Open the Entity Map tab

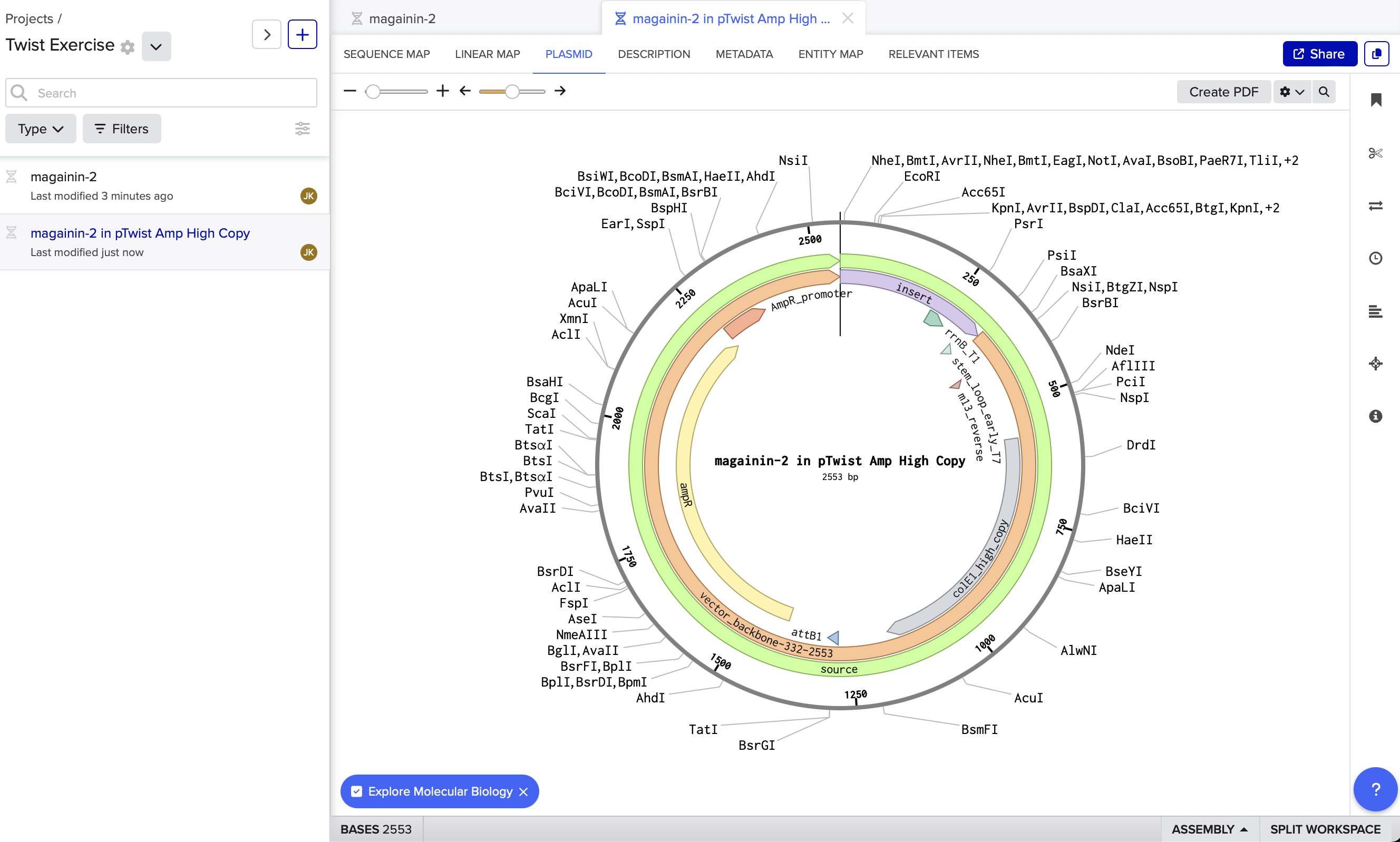[x=830, y=54]
